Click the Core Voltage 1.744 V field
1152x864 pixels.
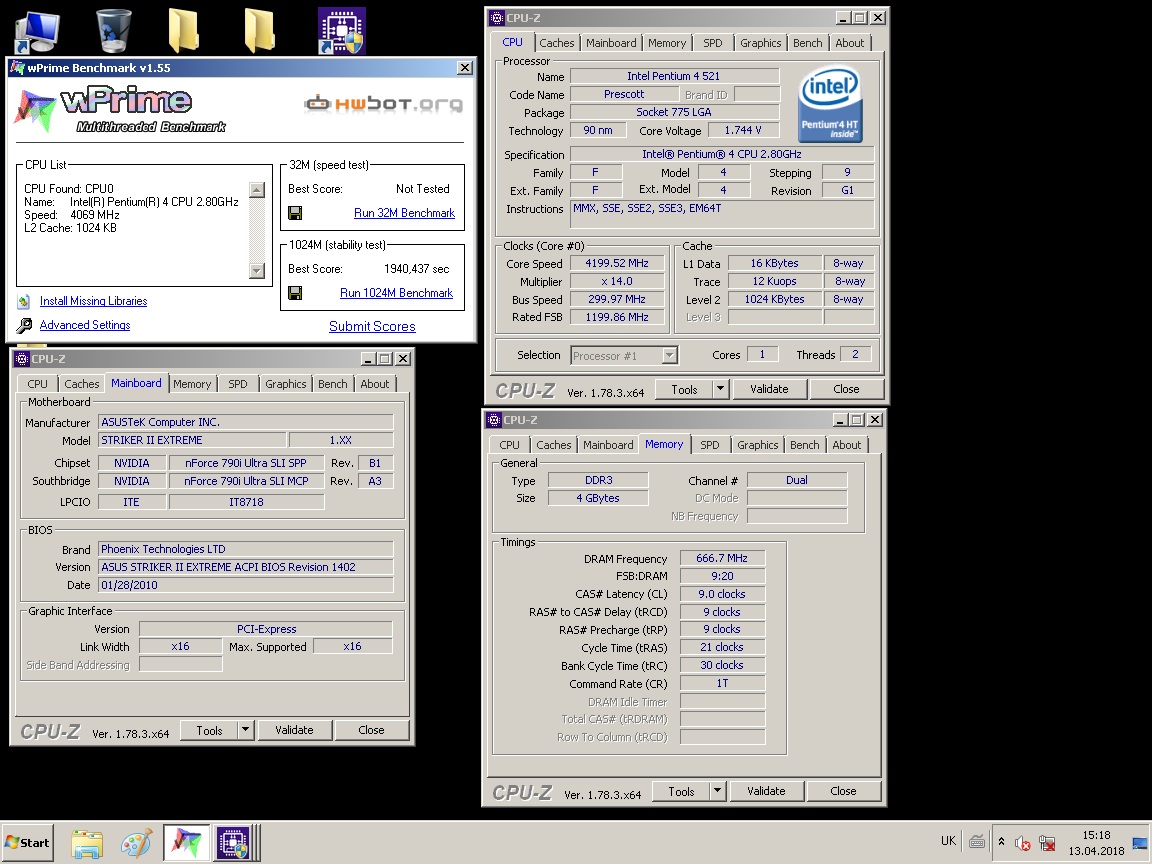point(742,130)
